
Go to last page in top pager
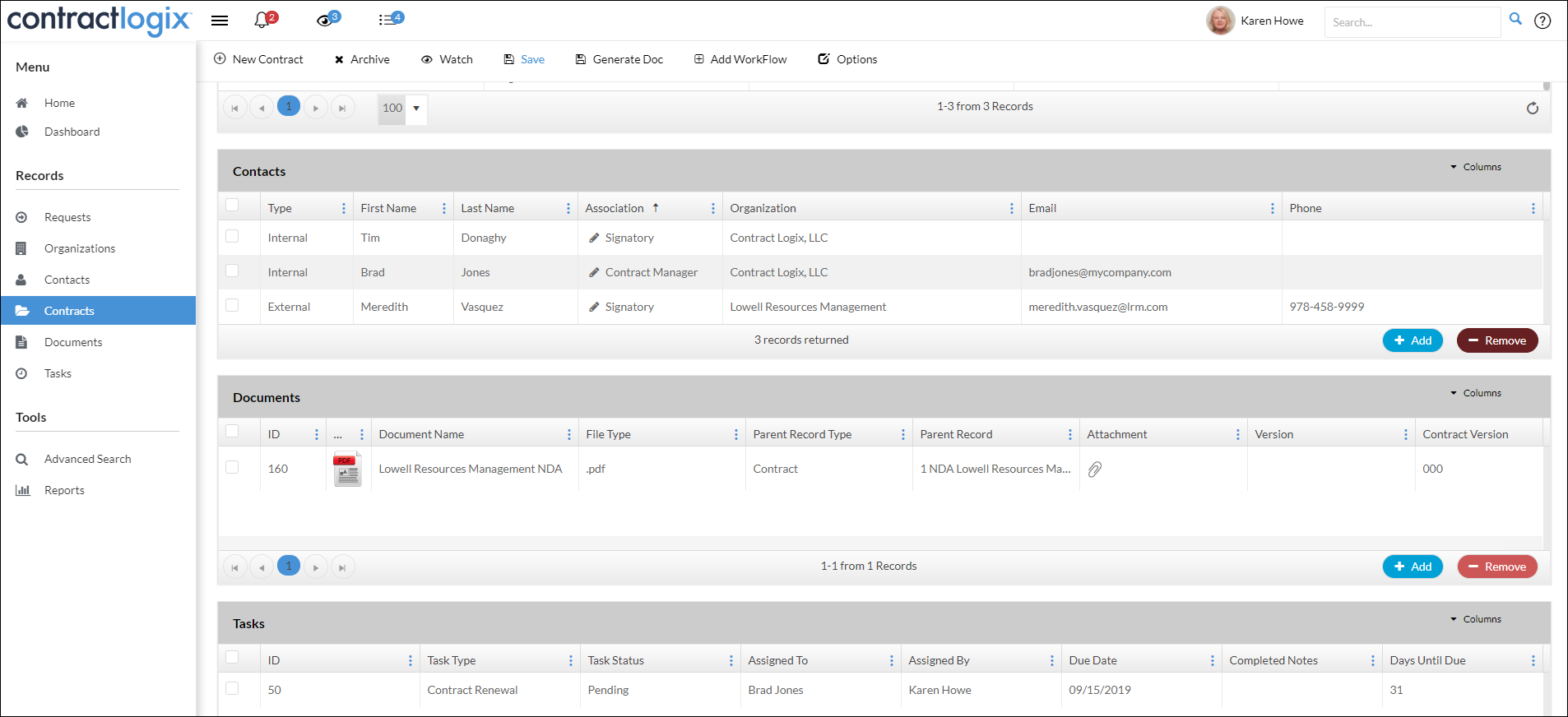click(342, 108)
